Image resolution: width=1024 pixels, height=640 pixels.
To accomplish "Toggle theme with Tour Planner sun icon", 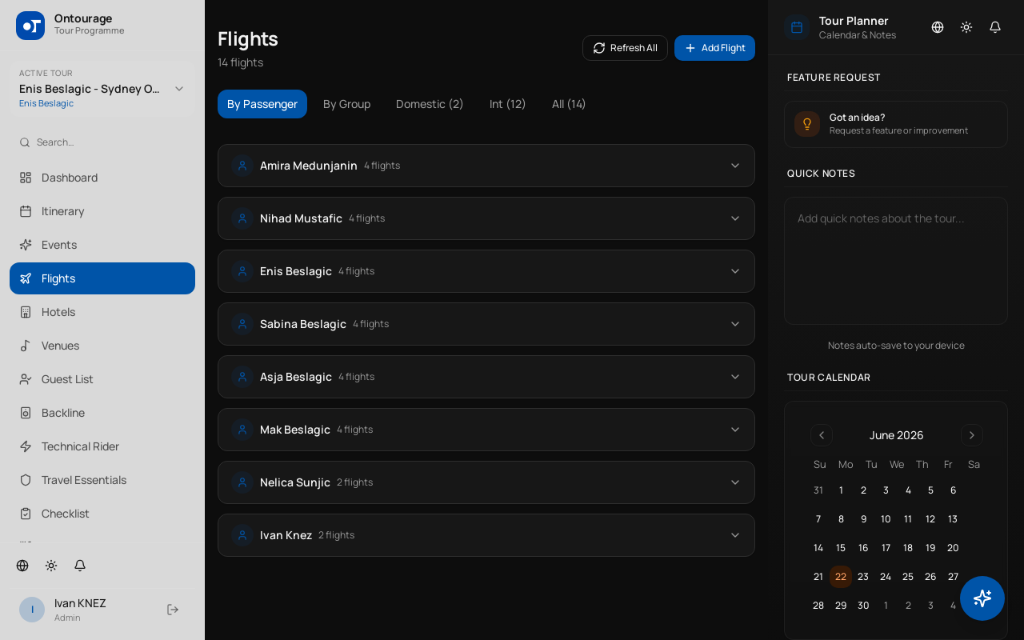I will [x=966, y=27].
